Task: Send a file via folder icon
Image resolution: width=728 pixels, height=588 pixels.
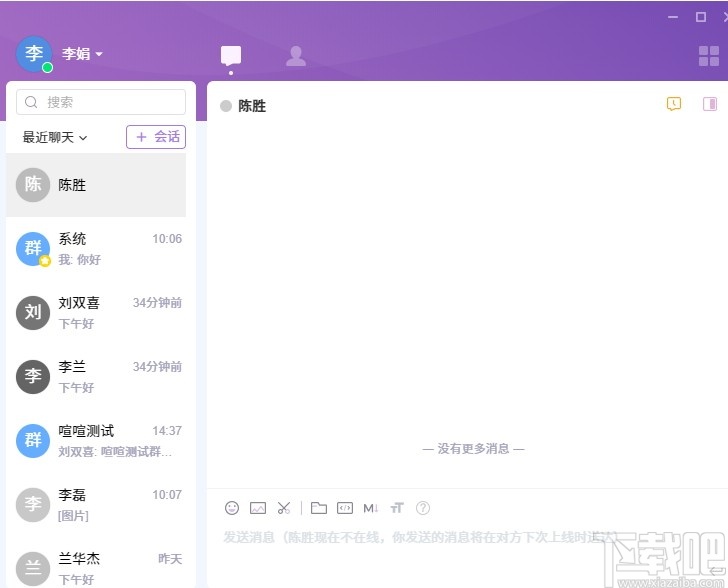Action: click(318, 508)
